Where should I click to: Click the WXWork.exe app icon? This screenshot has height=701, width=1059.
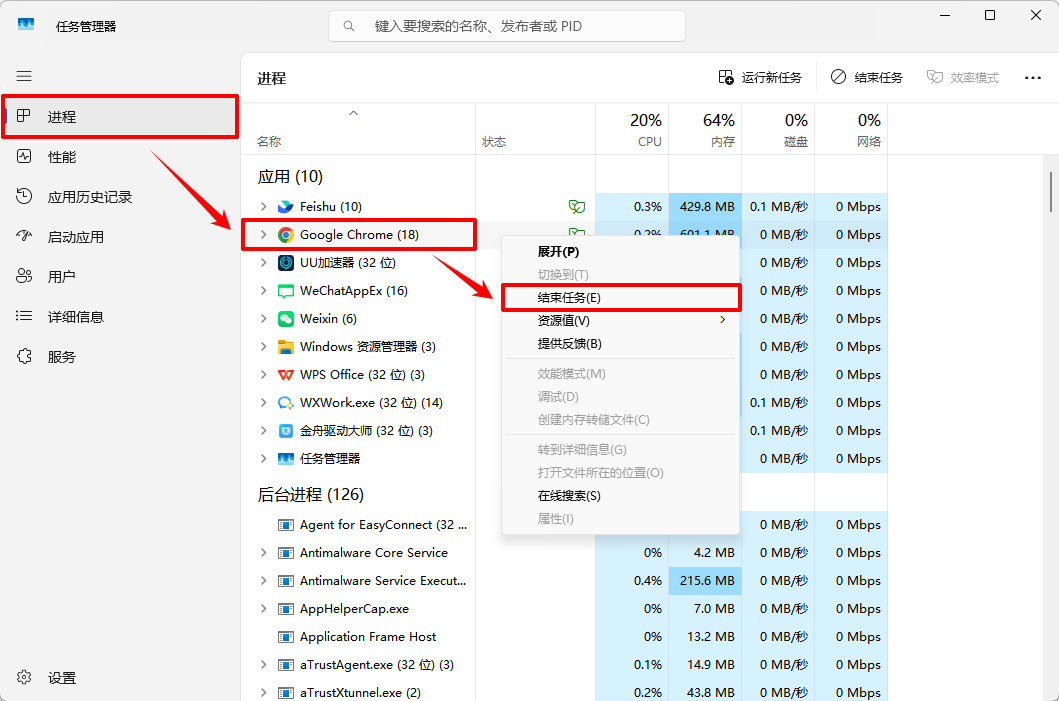(286, 403)
